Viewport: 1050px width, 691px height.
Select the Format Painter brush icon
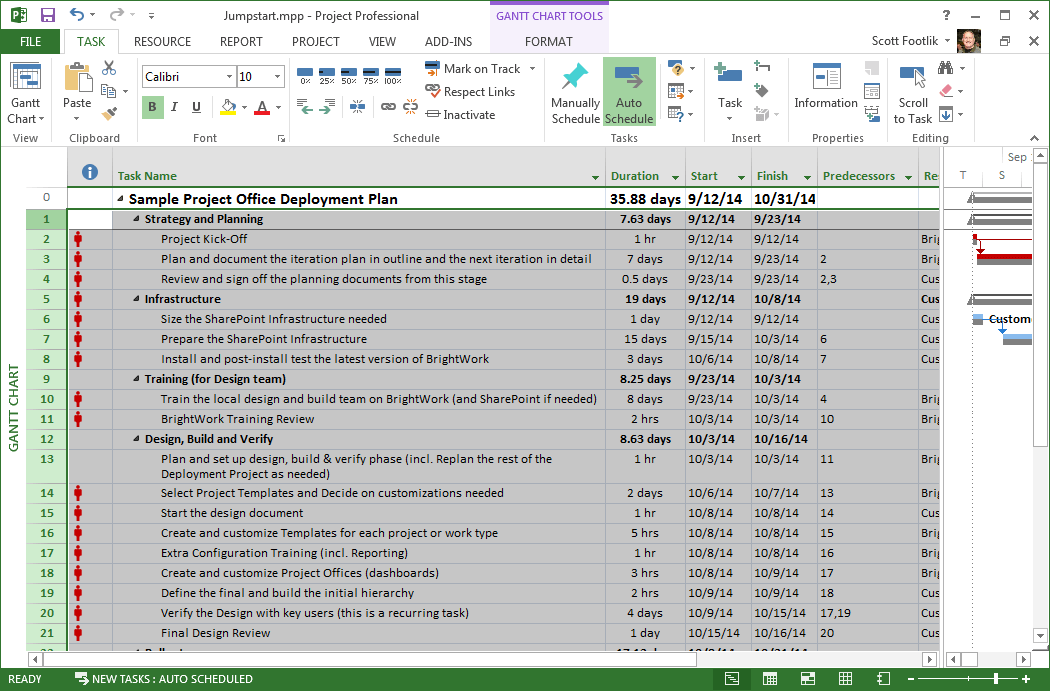coord(109,114)
